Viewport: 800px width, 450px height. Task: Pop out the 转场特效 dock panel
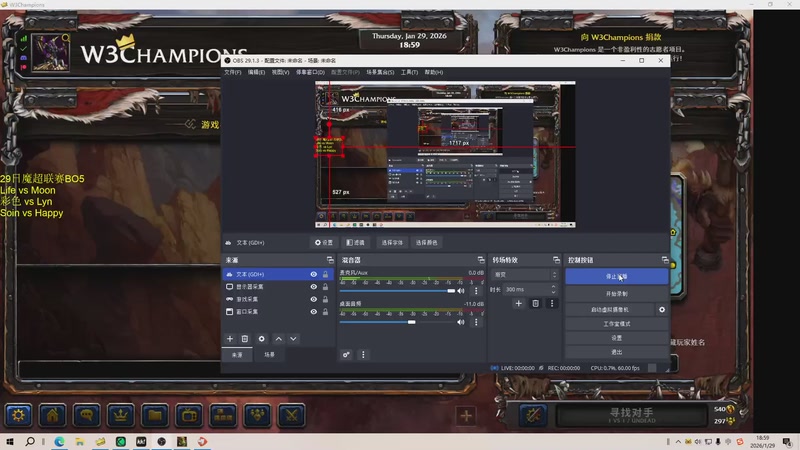(x=556, y=260)
